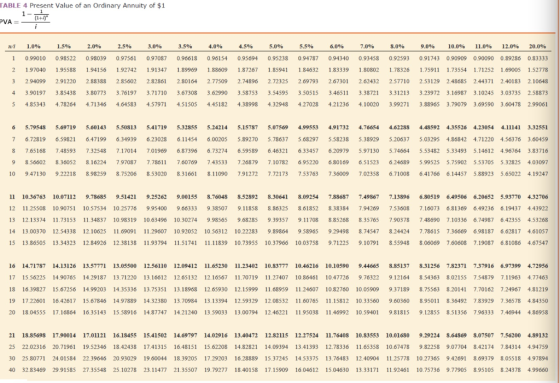Click value 2.77509 in the 4.0% column
The height and width of the screenshot is (383, 560).
[217, 81]
